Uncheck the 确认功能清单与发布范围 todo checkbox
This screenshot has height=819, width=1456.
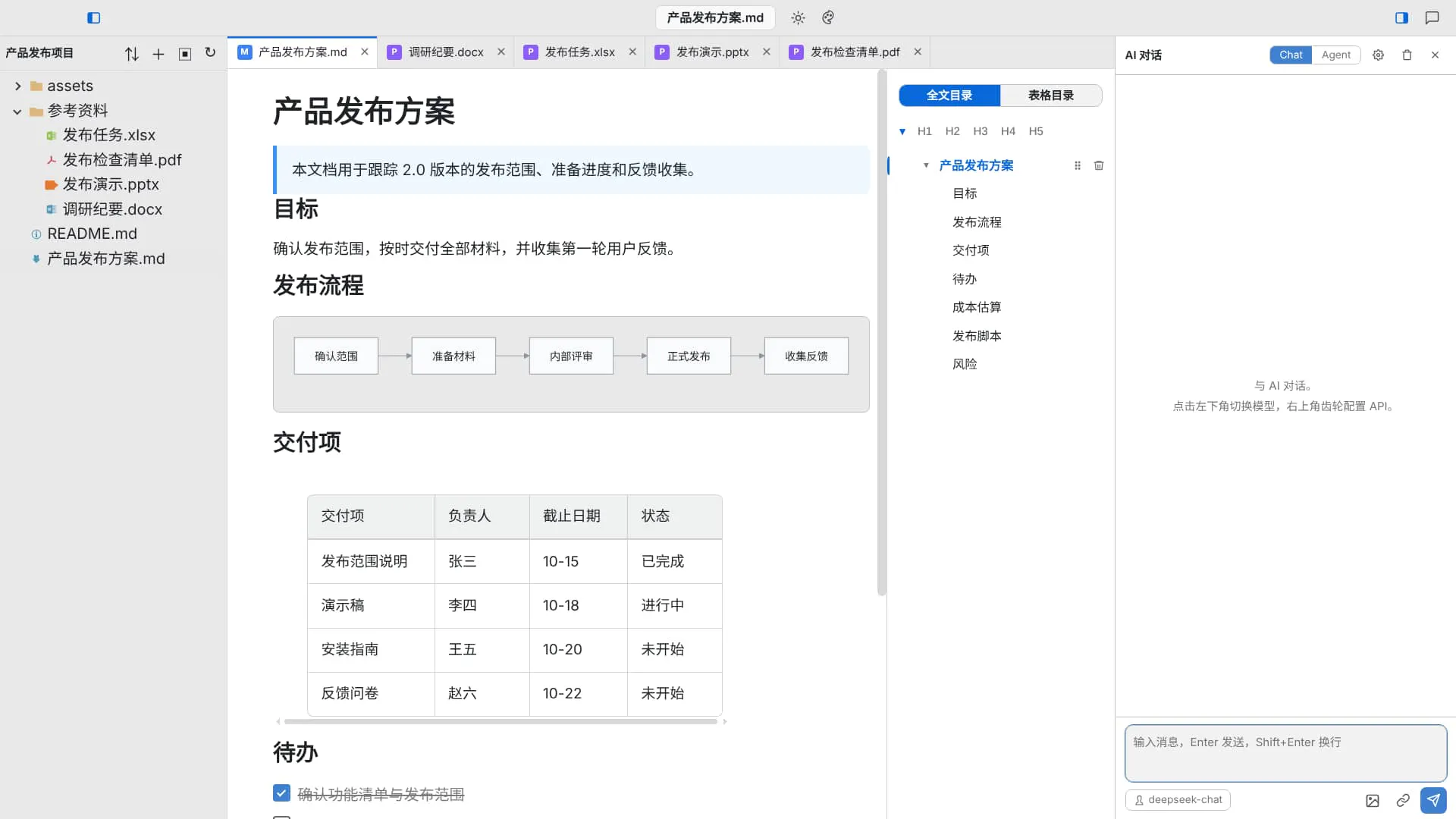pos(281,793)
